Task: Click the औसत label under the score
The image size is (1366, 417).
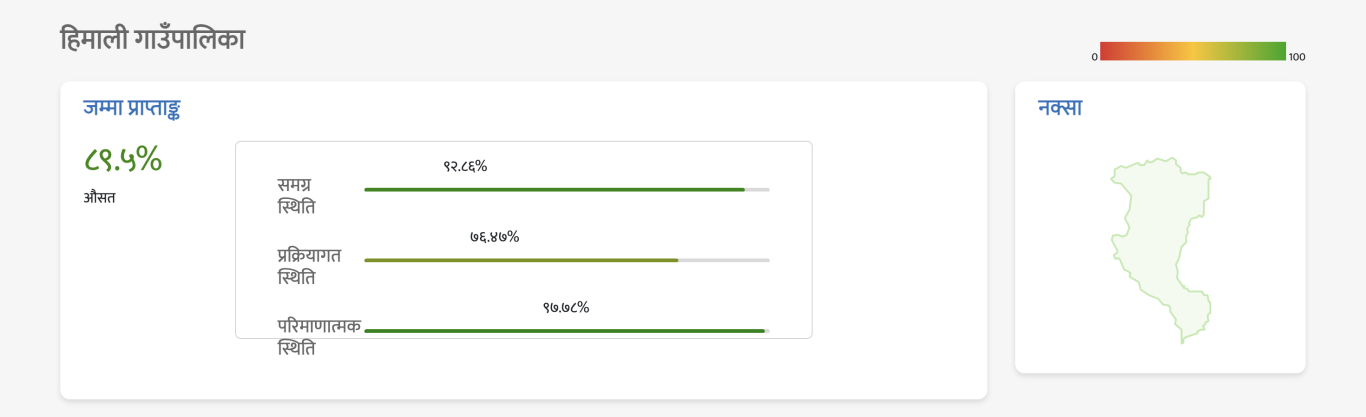Action: pos(99,197)
